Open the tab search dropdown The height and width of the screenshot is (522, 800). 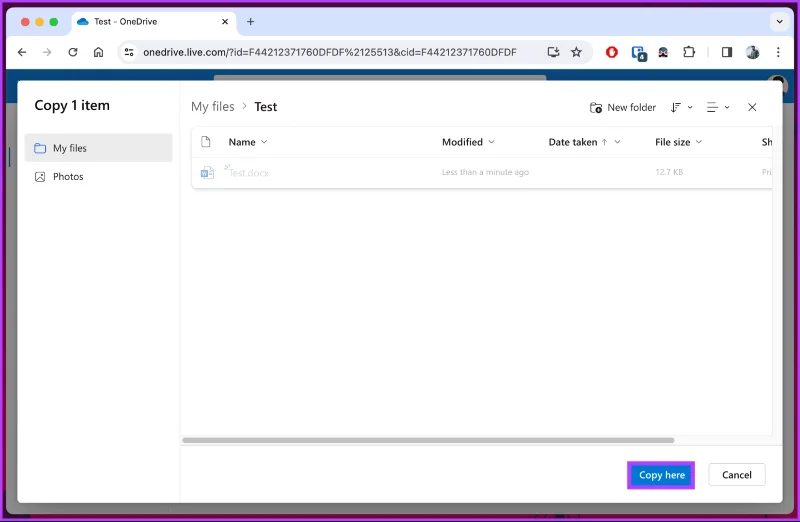point(779,21)
